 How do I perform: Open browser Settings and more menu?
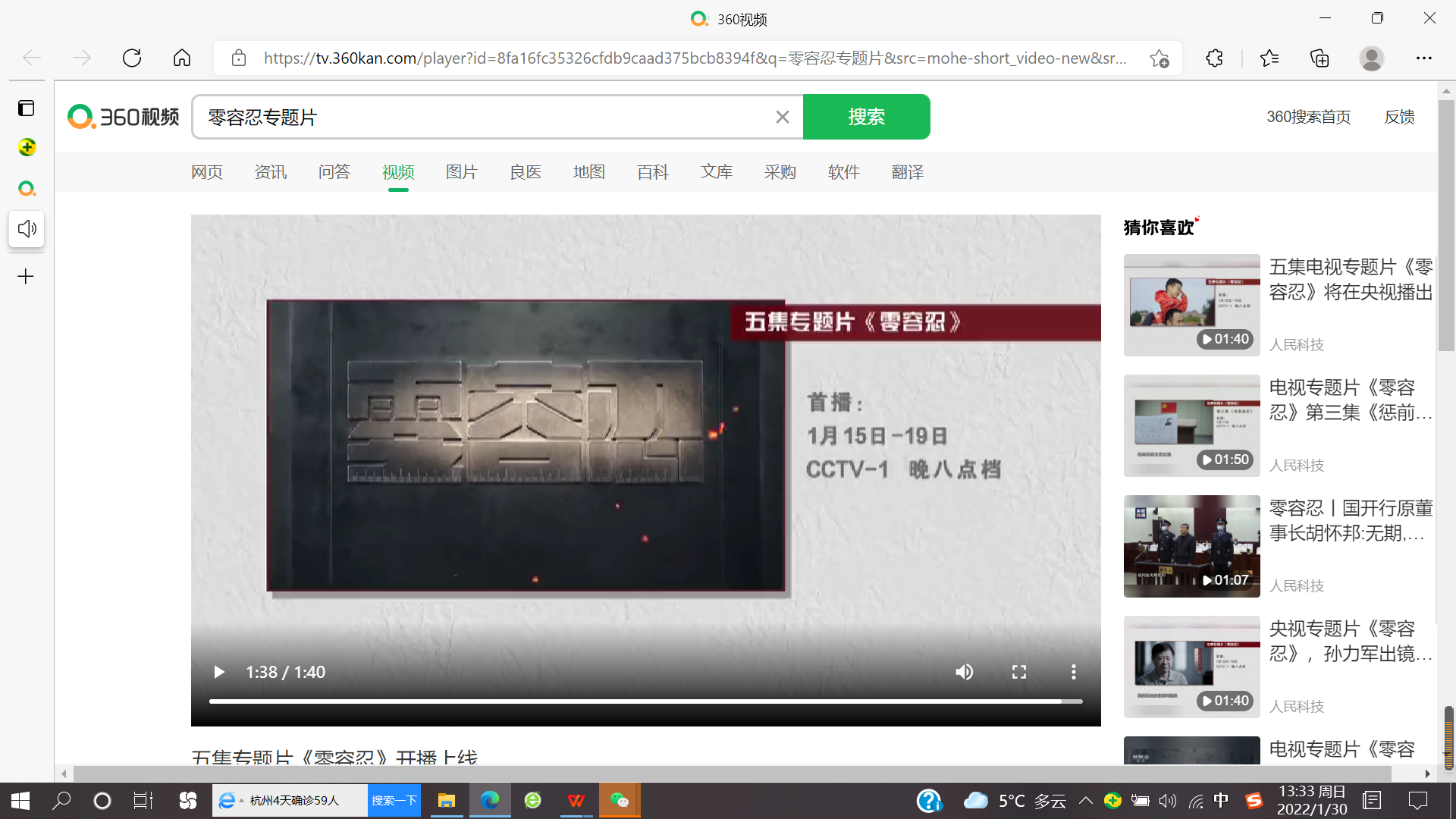tap(1423, 58)
